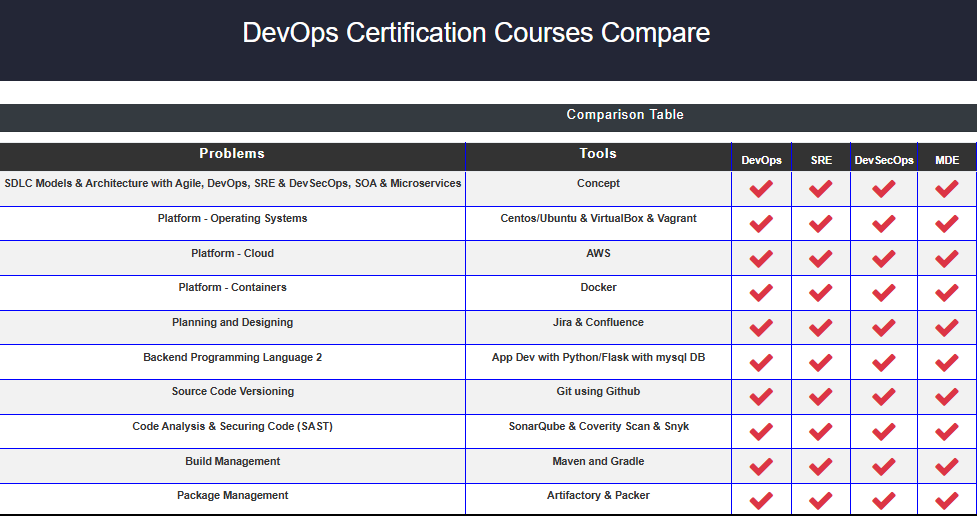This screenshot has height=516, width=977.
Task: Click the Problems column header
Action: pos(232,154)
